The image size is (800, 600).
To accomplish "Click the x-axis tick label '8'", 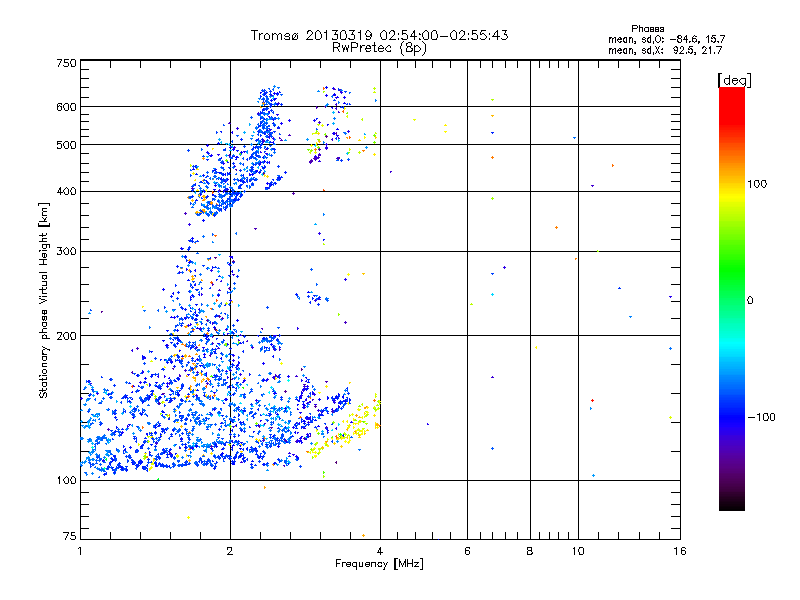I will (x=530, y=551).
